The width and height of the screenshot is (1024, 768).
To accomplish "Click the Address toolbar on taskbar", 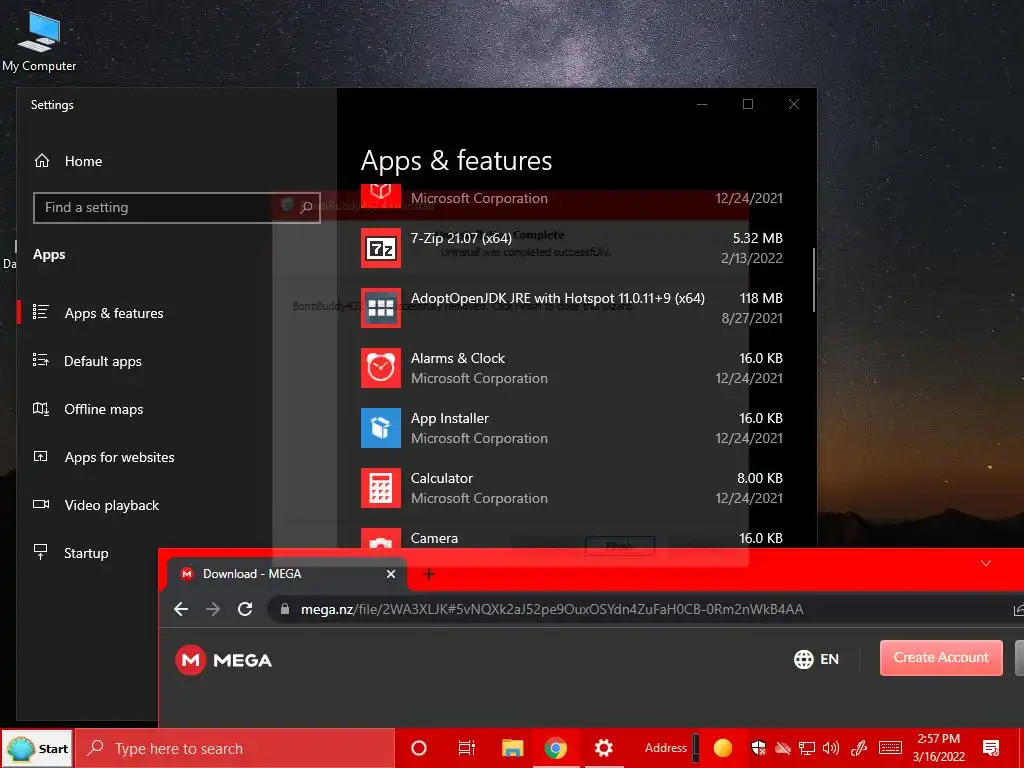I will tap(665, 748).
